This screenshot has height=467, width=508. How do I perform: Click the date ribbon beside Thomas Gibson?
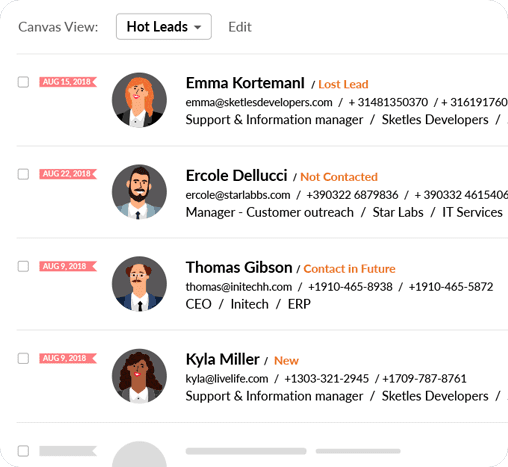pyautogui.click(x=68, y=266)
